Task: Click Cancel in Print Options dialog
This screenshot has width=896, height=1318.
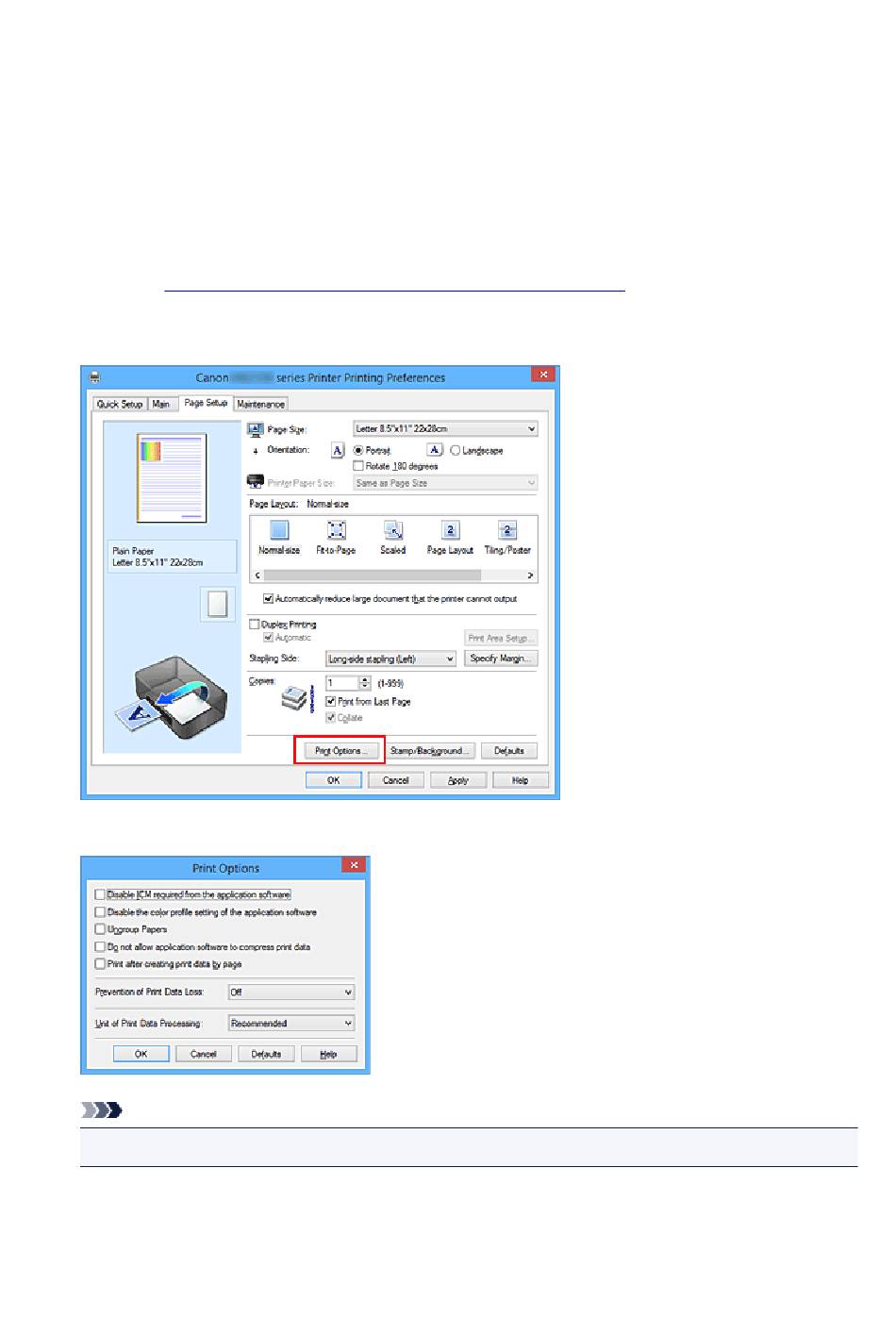Action: [204, 1054]
